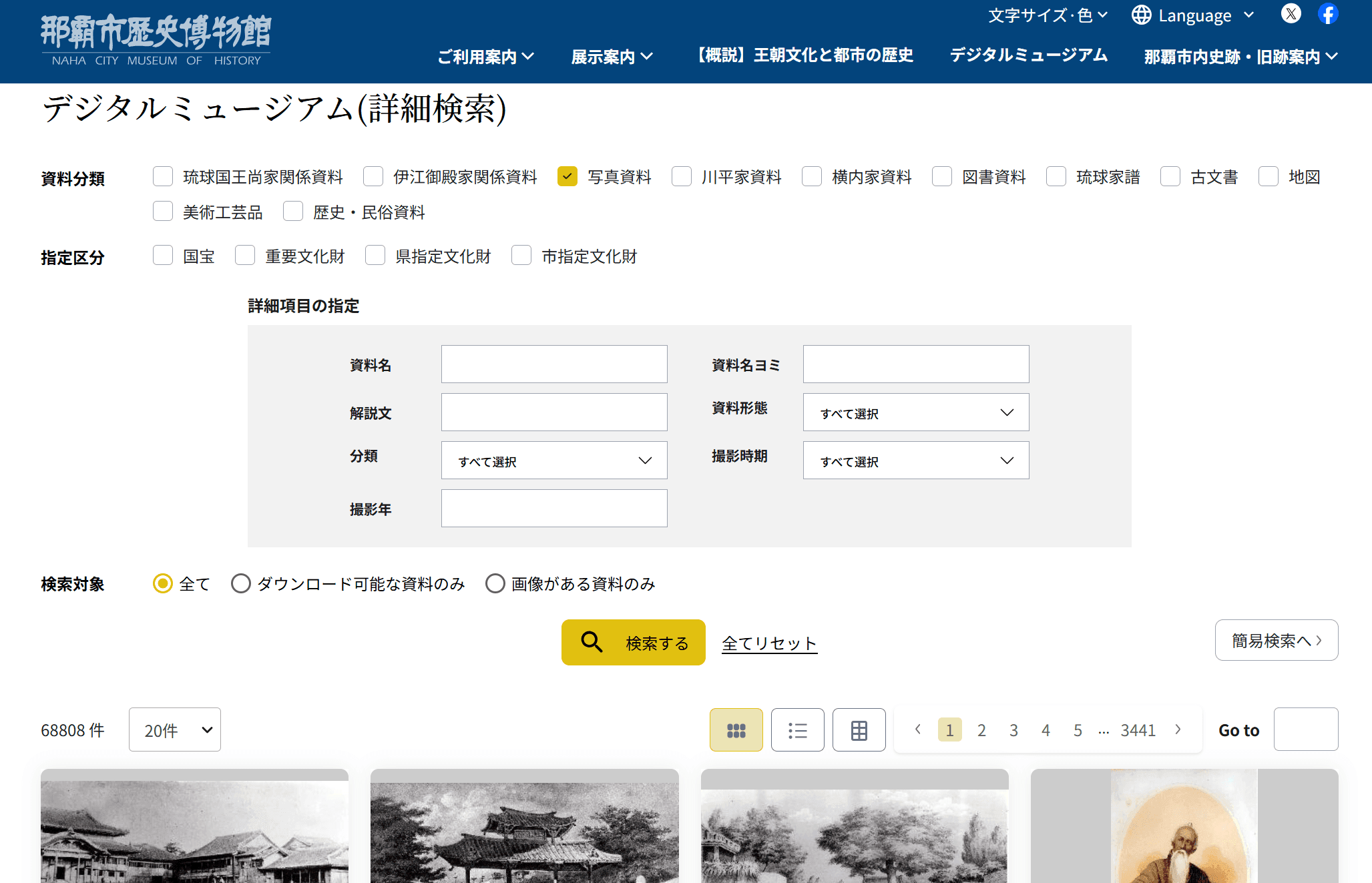Select 画像がある資料のみ radio button
The width and height of the screenshot is (1372, 883).
coord(495,584)
